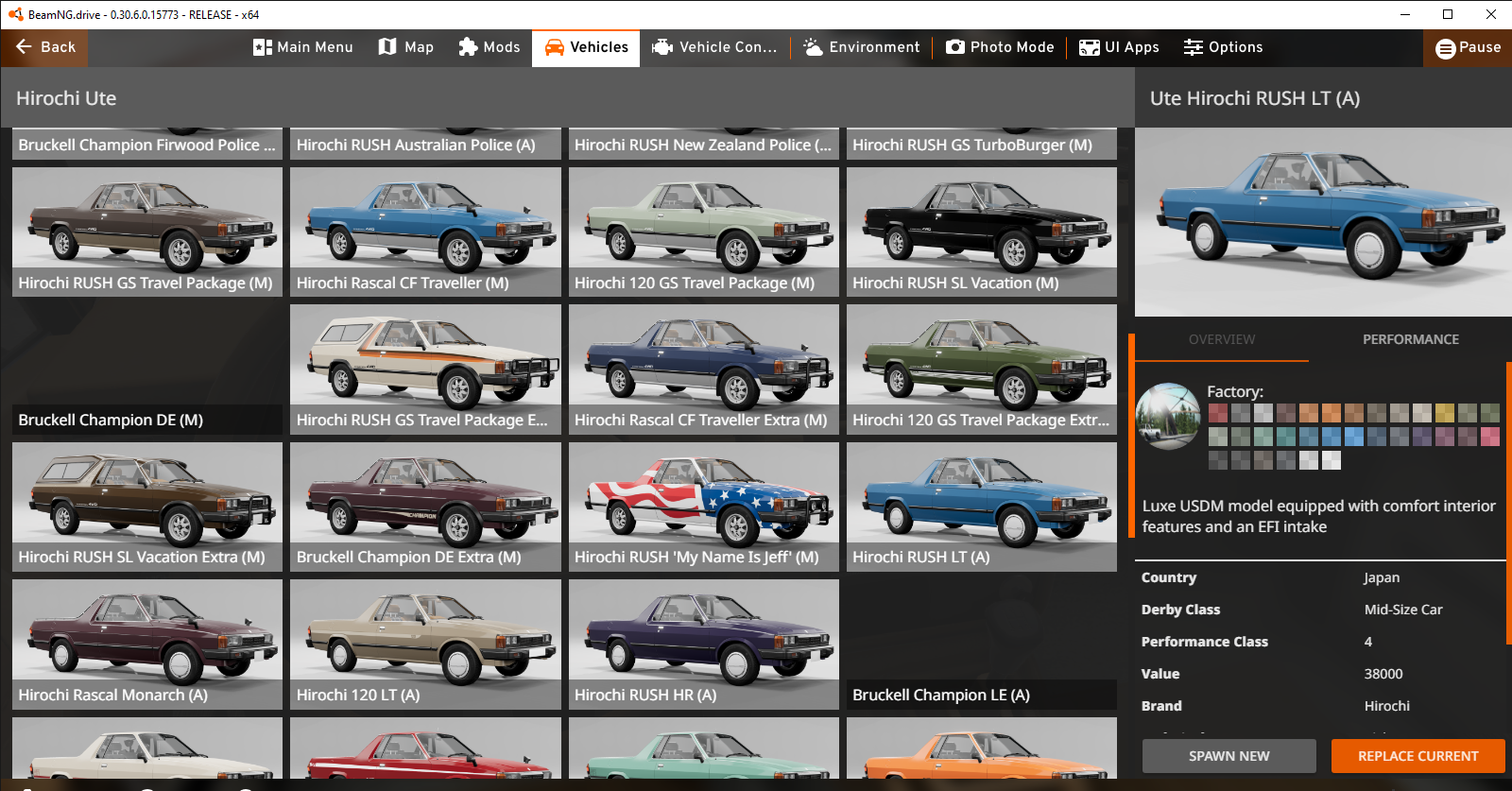This screenshot has width=1512, height=791.
Task: Switch to the Performance tab
Action: pyautogui.click(x=1411, y=339)
